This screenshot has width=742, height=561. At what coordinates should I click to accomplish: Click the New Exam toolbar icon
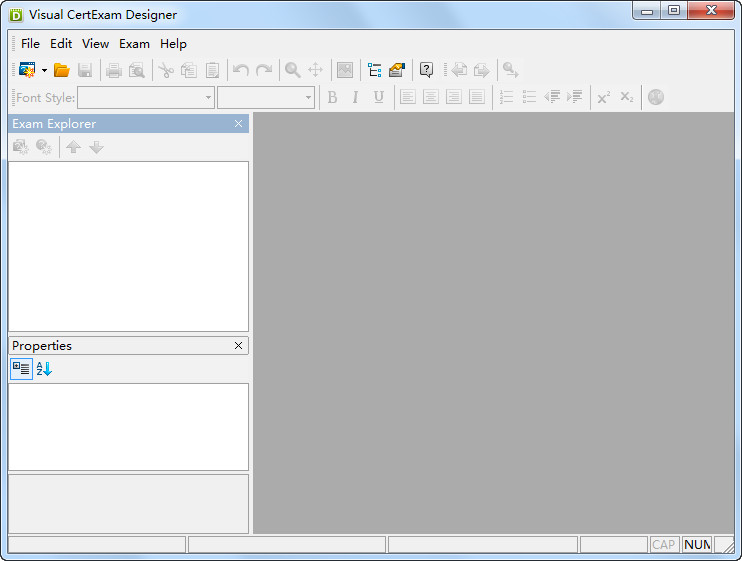tap(27, 70)
